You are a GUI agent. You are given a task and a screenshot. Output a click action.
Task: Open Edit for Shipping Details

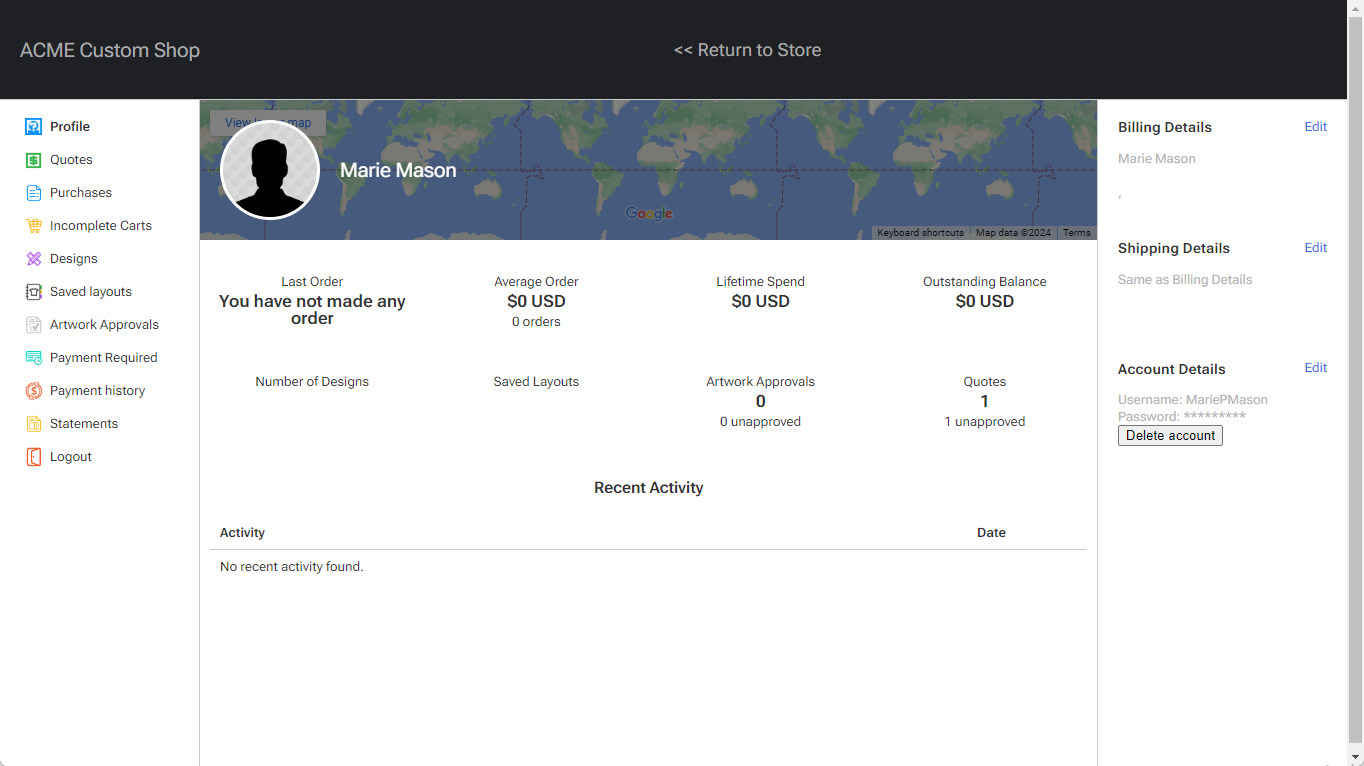click(x=1315, y=247)
